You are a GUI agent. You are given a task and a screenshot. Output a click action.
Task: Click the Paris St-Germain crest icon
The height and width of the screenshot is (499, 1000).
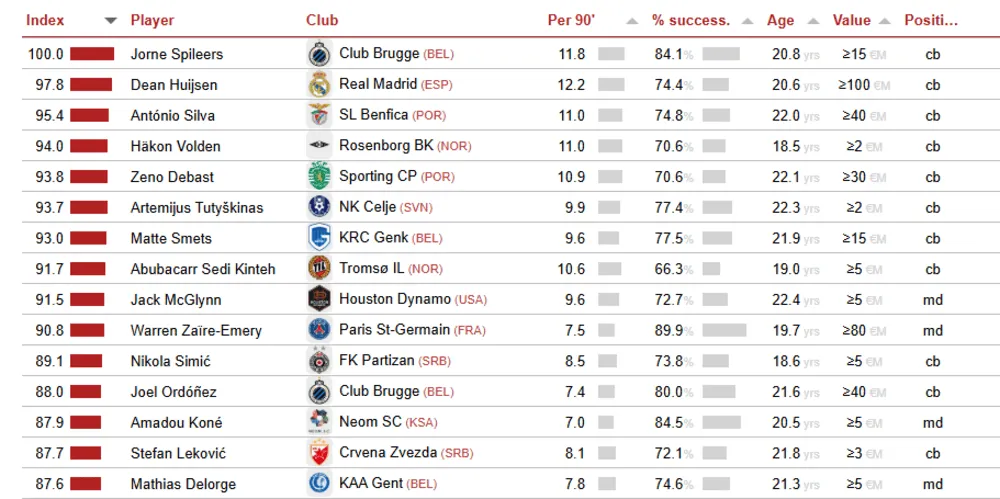(319, 330)
